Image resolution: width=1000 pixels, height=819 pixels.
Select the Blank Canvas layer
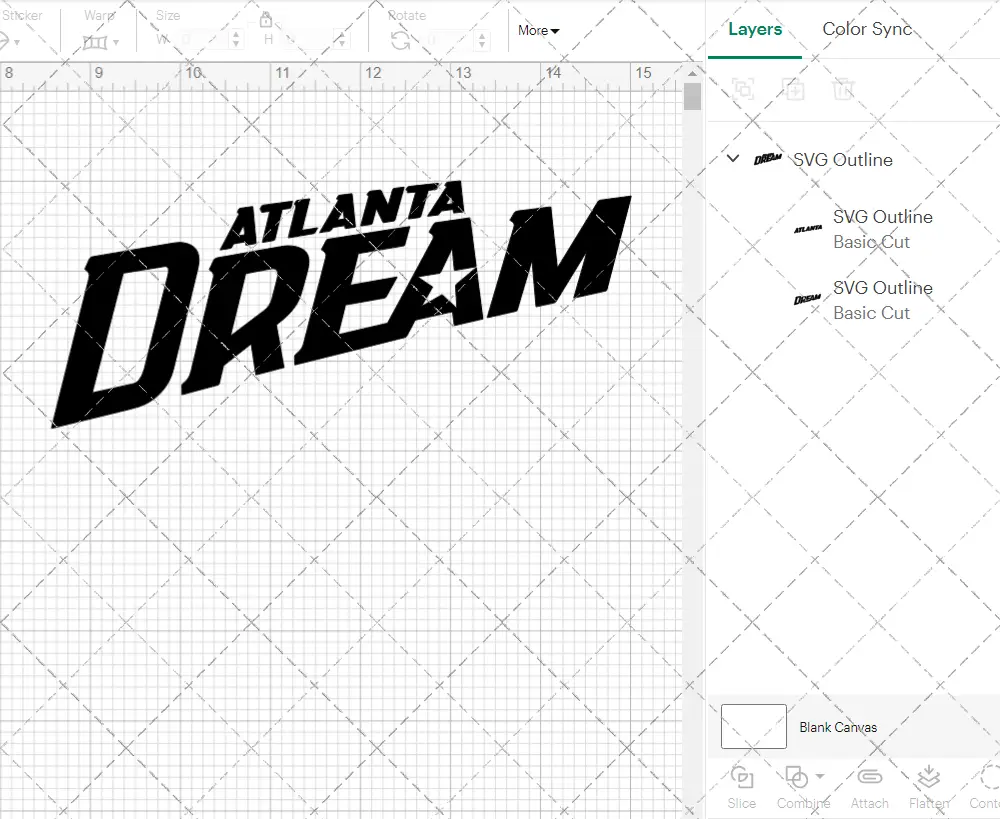click(x=836, y=727)
